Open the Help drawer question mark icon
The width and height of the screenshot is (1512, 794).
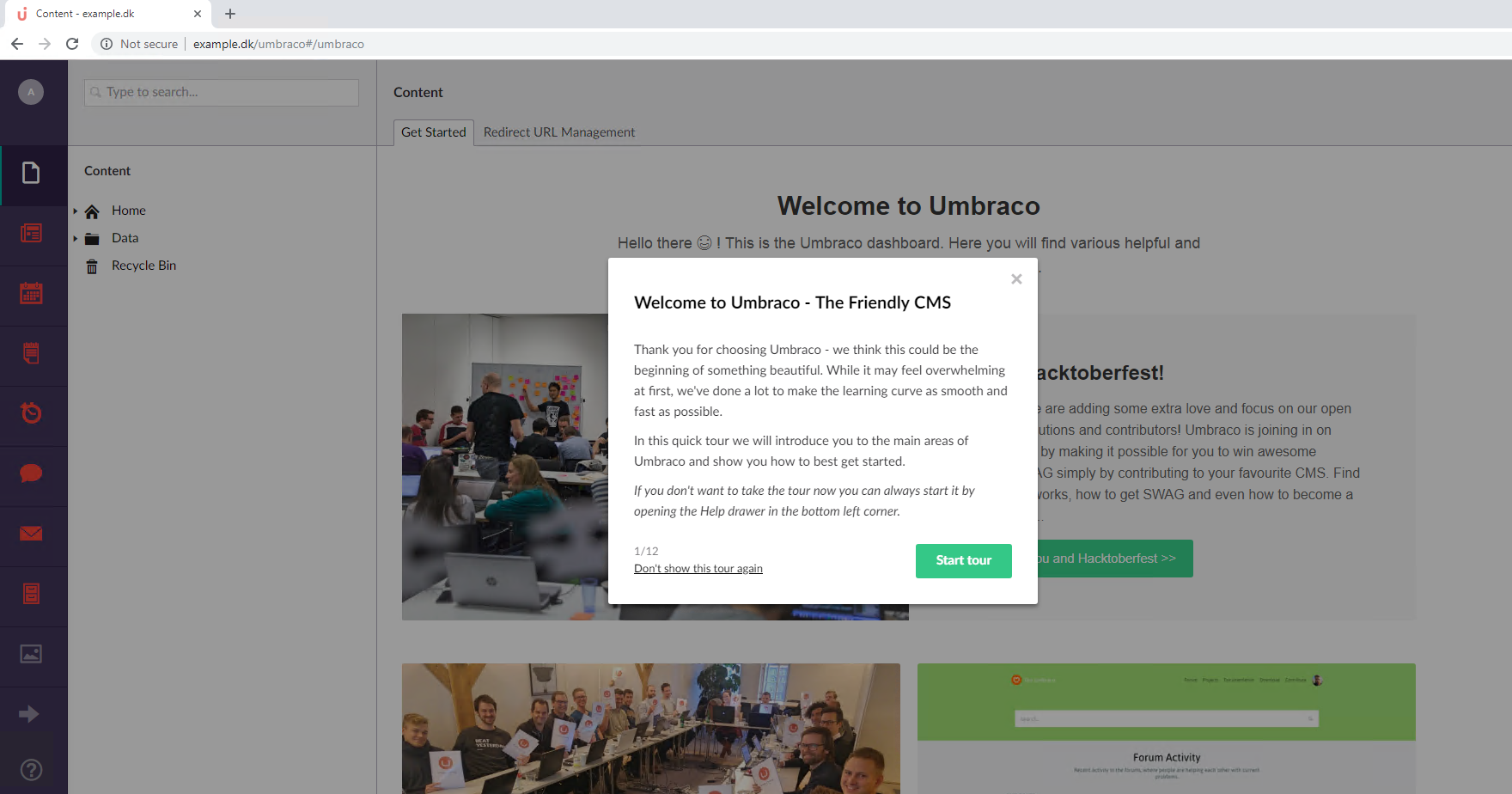tap(31, 770)
